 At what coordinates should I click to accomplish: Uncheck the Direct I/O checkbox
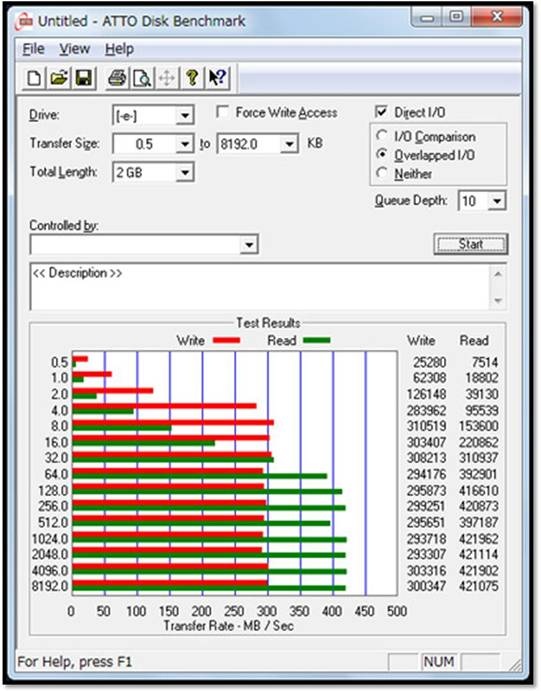click(382, 111)
